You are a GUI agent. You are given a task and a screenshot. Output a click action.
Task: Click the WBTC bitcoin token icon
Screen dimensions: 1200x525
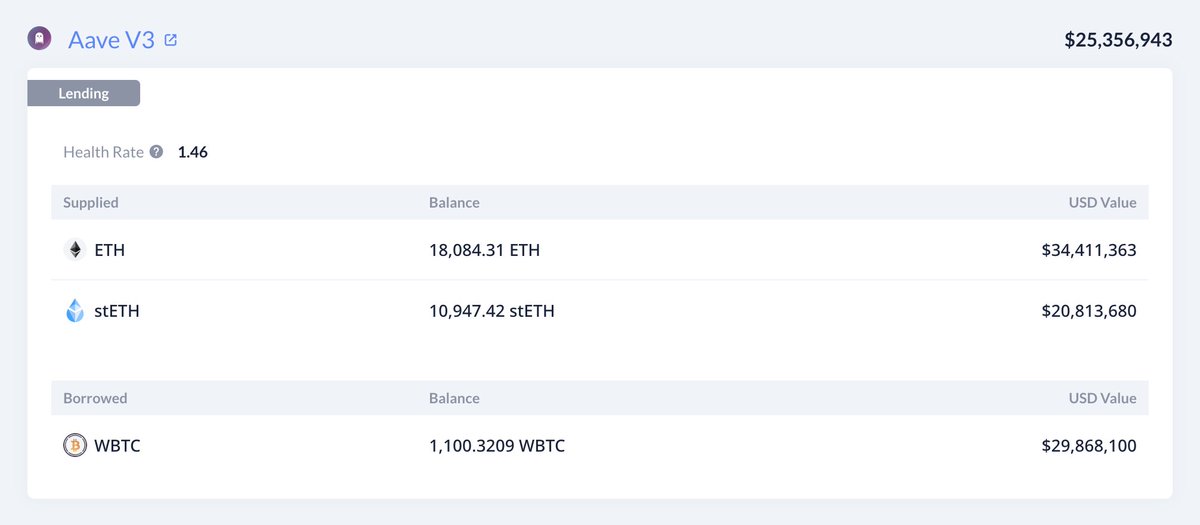[x=75, y=445]
